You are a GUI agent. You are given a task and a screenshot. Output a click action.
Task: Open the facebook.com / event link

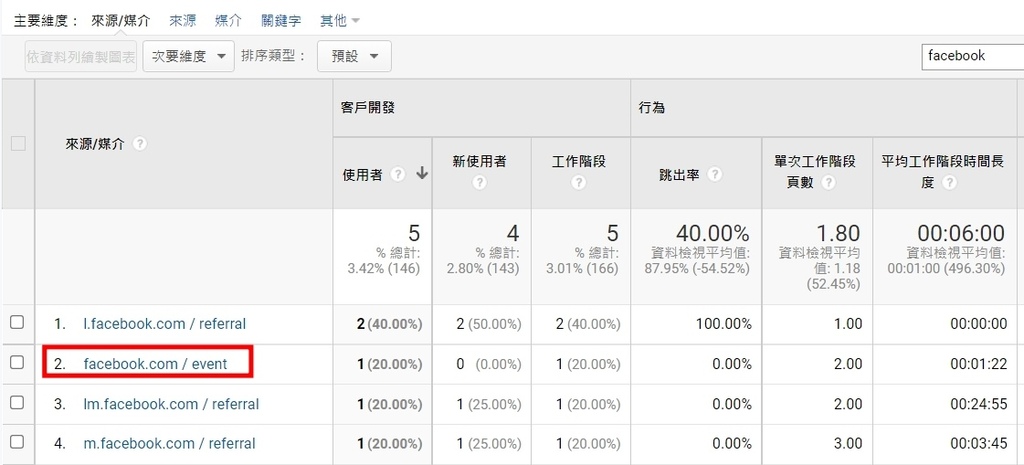coord(155,364)
